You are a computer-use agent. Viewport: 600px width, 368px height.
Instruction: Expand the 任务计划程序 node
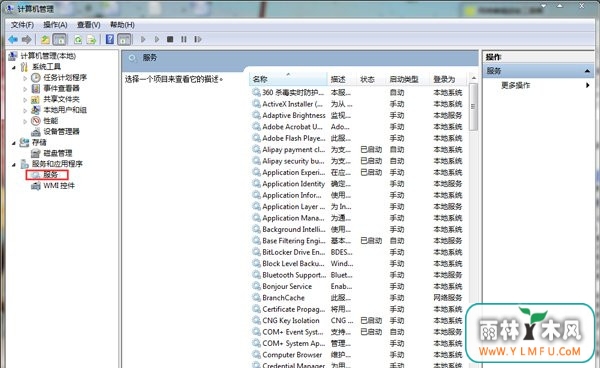coord(25,78)
